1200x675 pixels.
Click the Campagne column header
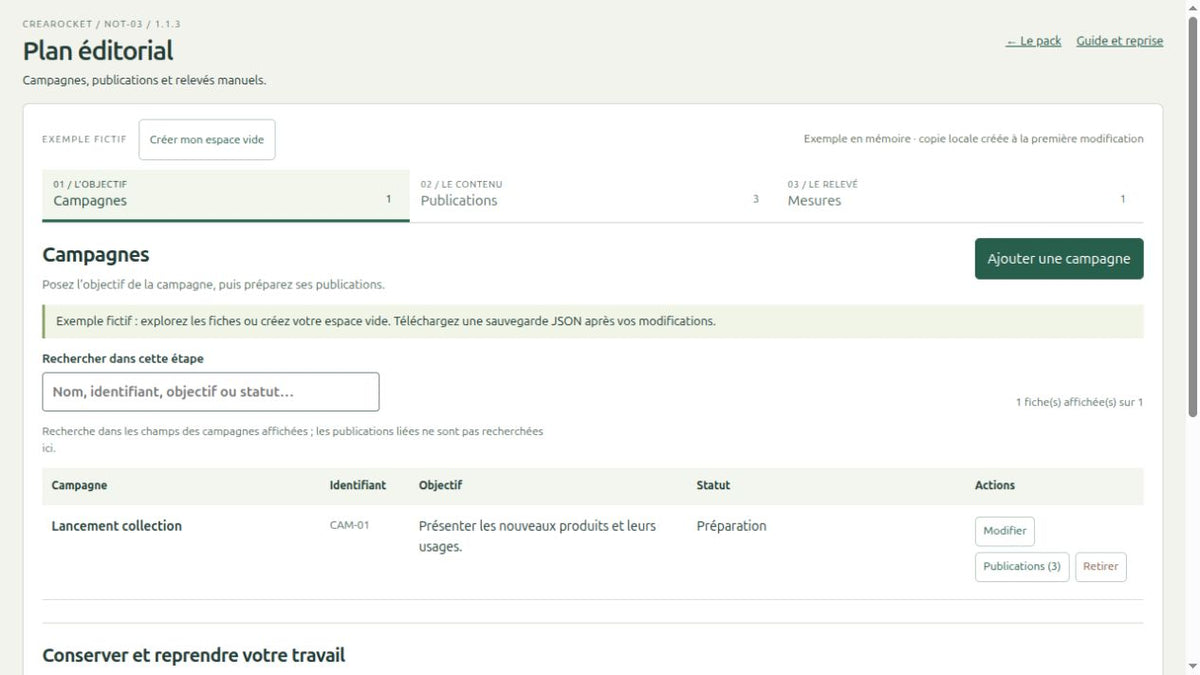coord(80,485)
